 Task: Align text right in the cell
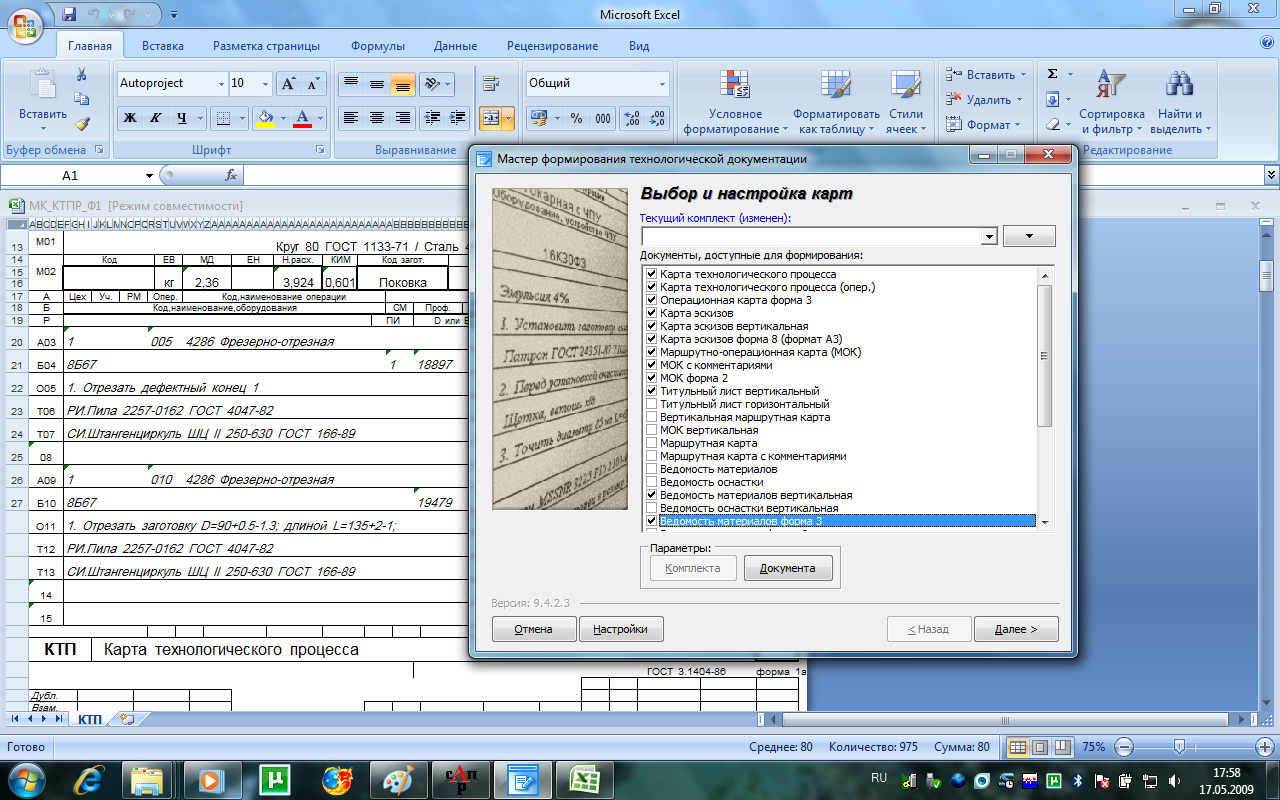tap(403, 118)
